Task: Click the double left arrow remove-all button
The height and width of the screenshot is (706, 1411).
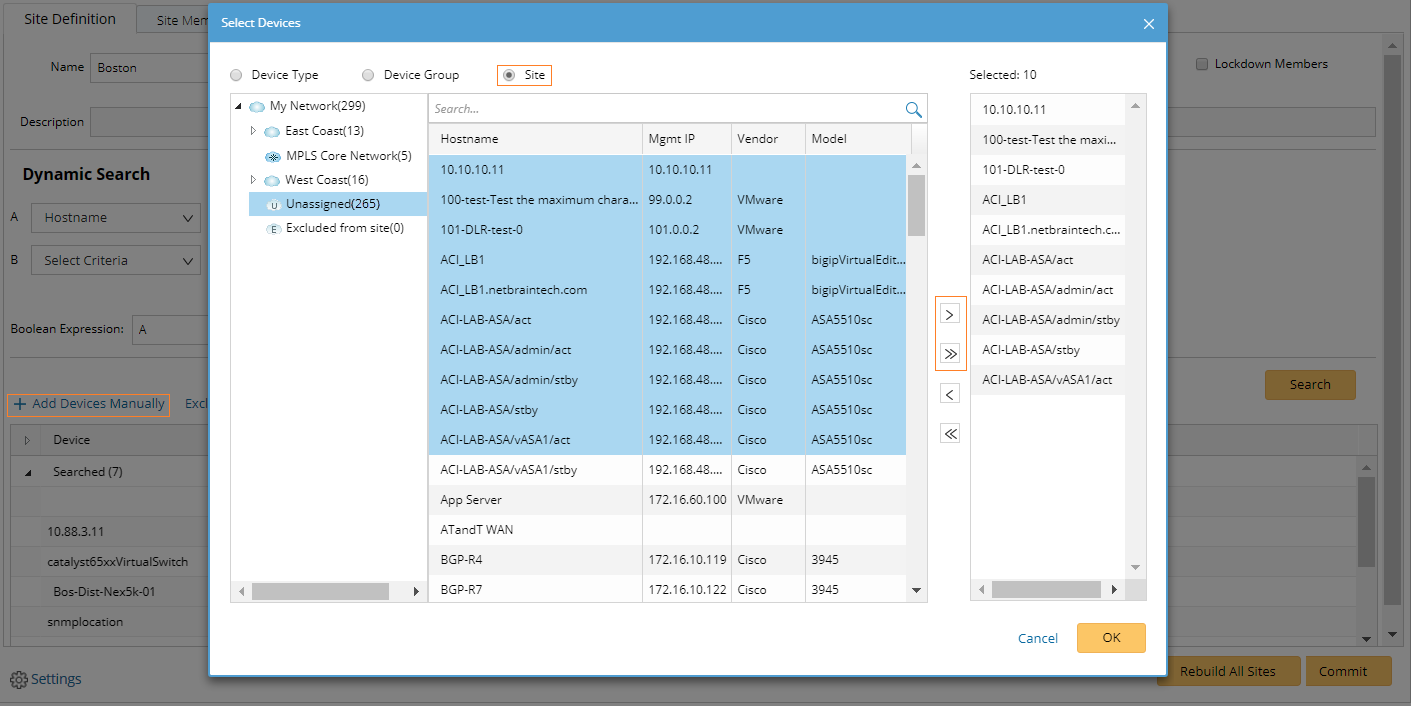Action: [x=950, y=433]
